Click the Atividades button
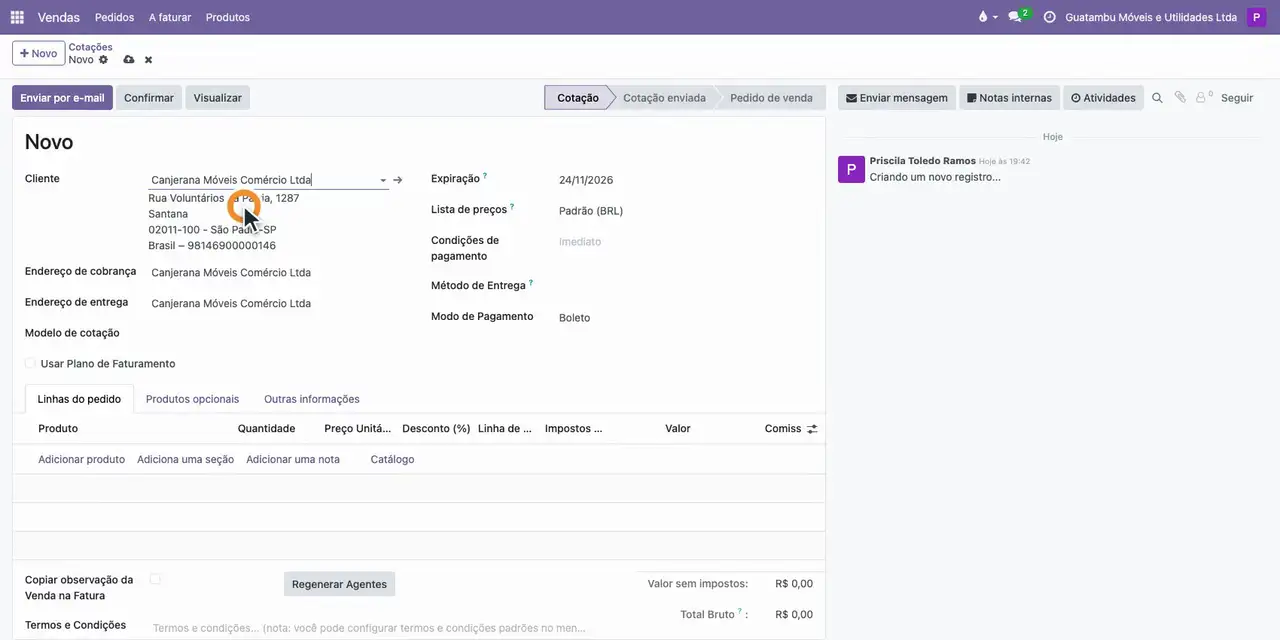The height and width of the screenshot is (640, 1280). pos(1103,98)
